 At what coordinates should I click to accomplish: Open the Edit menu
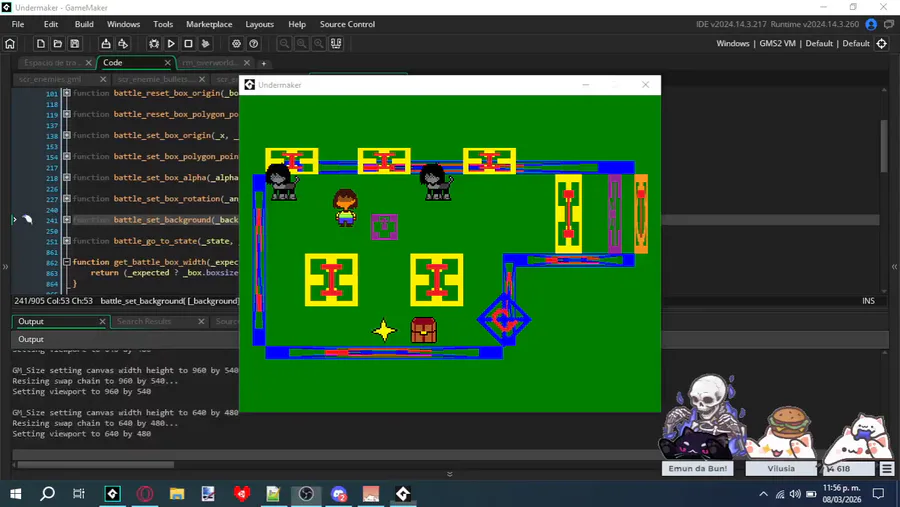pos(51,24)
